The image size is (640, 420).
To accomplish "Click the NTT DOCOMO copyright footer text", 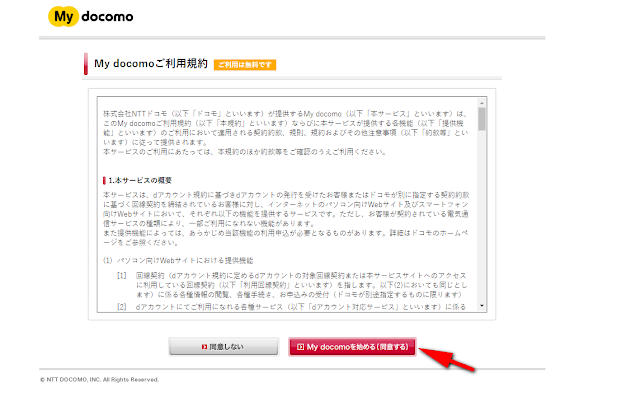I will pos(99,380).
